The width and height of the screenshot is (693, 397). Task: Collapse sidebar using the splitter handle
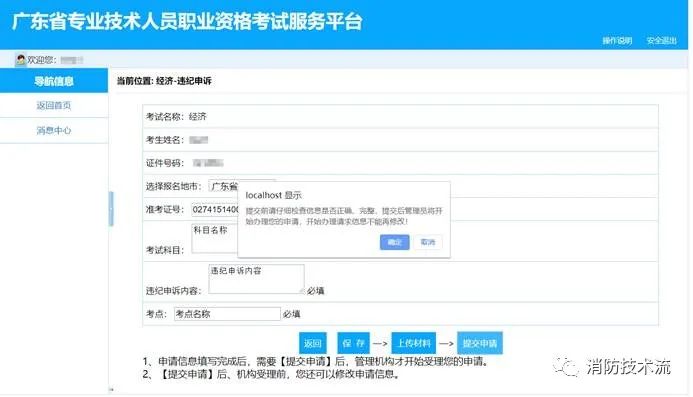pos(111,209)
